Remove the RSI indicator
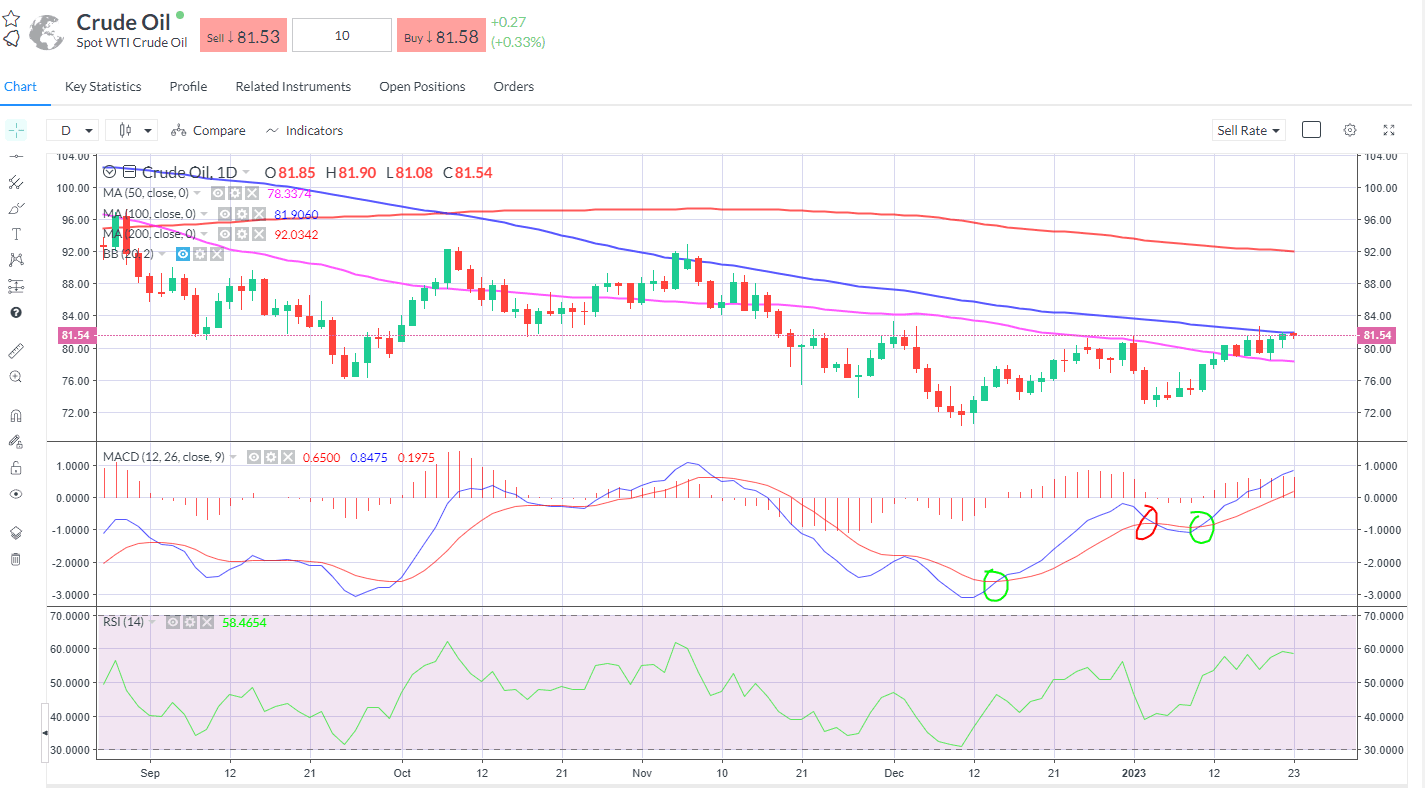Screen dimensions: 1425x788 (x=206, y=622)
